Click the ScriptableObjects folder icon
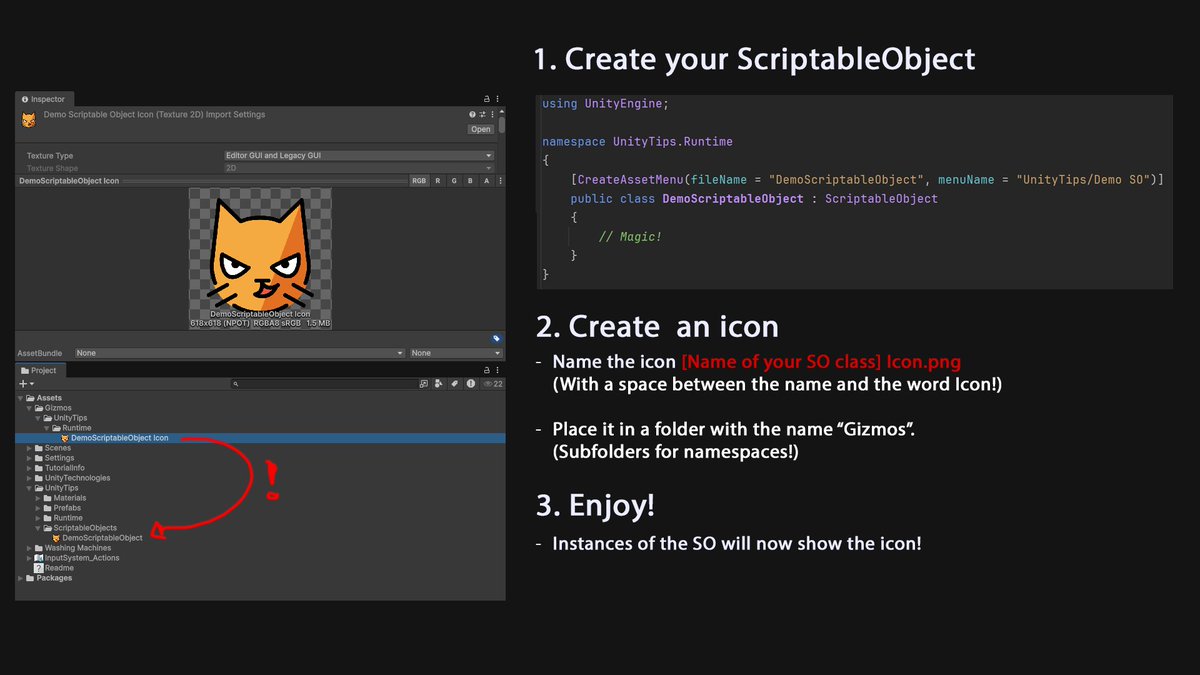Viewport: 1200px width, 675px height. point(48,528)
